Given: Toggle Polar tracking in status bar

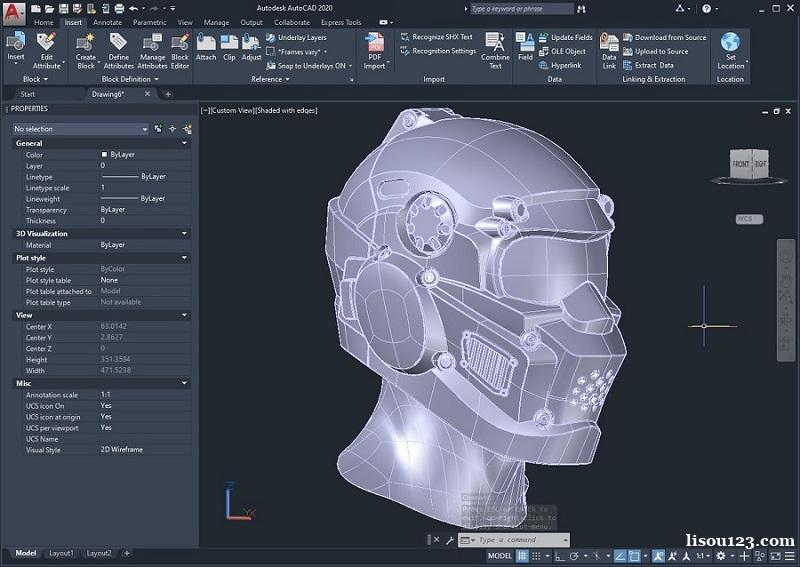Looking at the screenshot, I should (574, 556).
